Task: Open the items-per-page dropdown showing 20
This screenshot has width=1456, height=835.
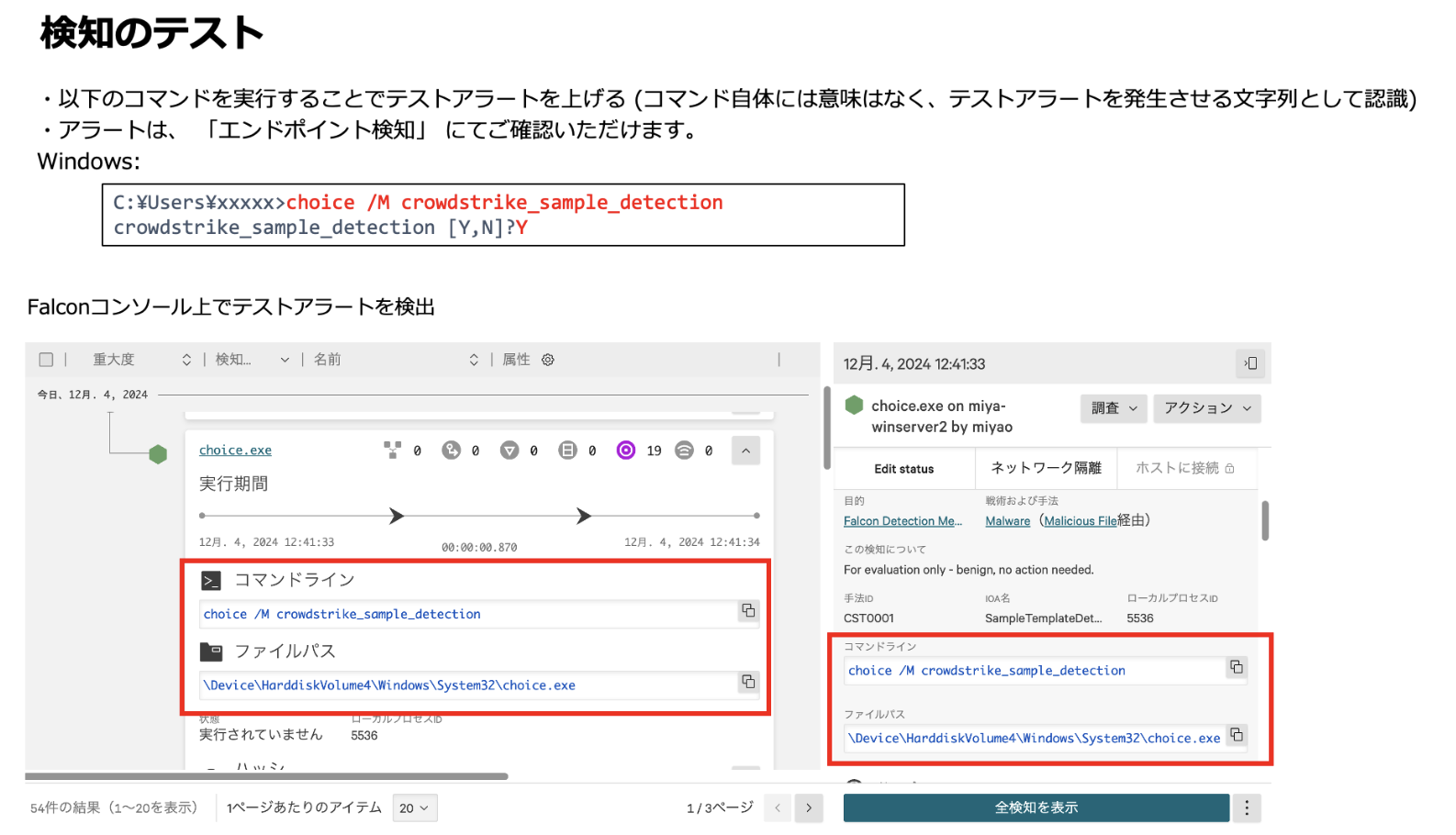Action: click(415, 808)
